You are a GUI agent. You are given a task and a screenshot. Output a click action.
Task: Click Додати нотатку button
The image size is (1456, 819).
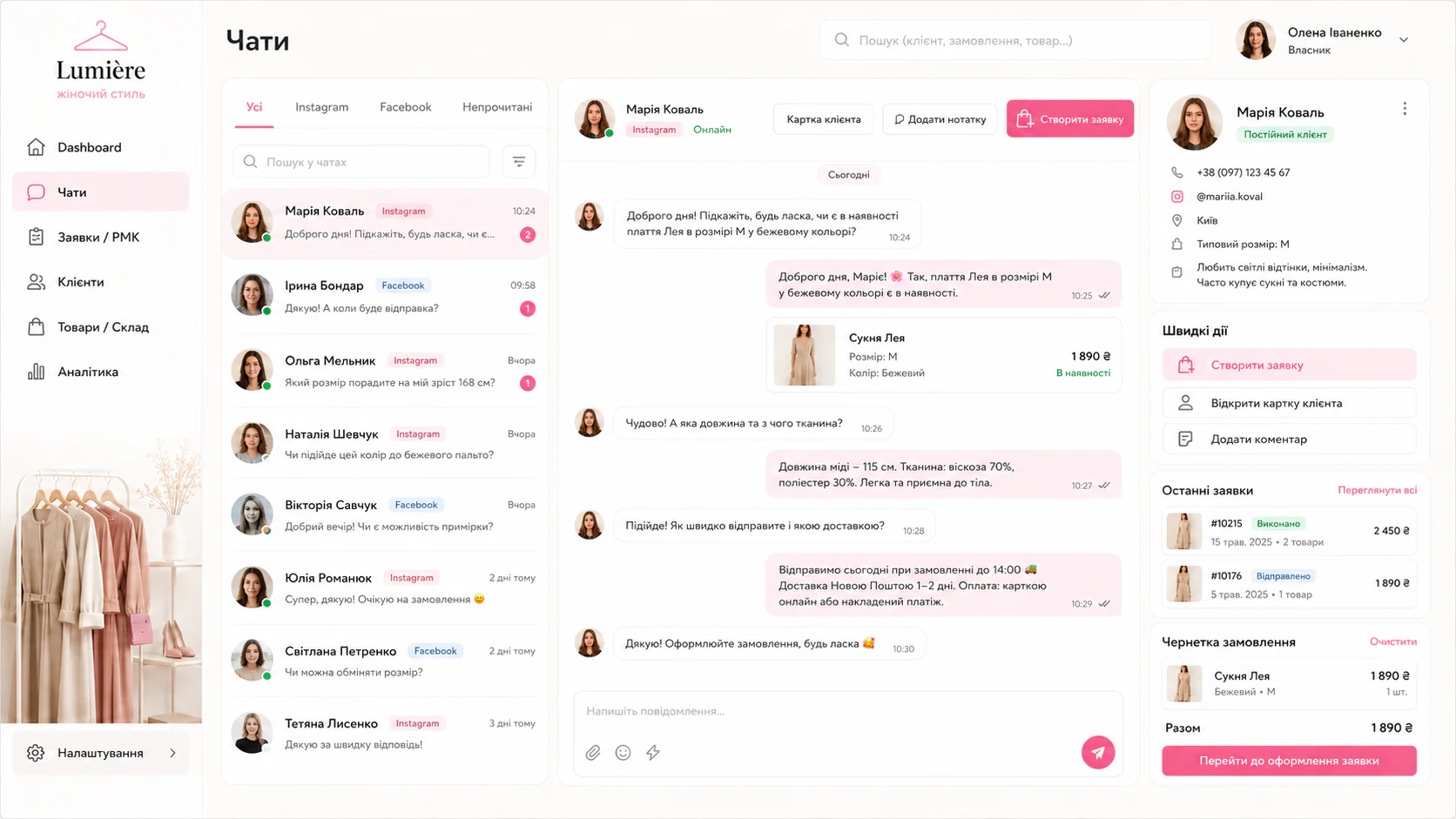pos(940,119)
